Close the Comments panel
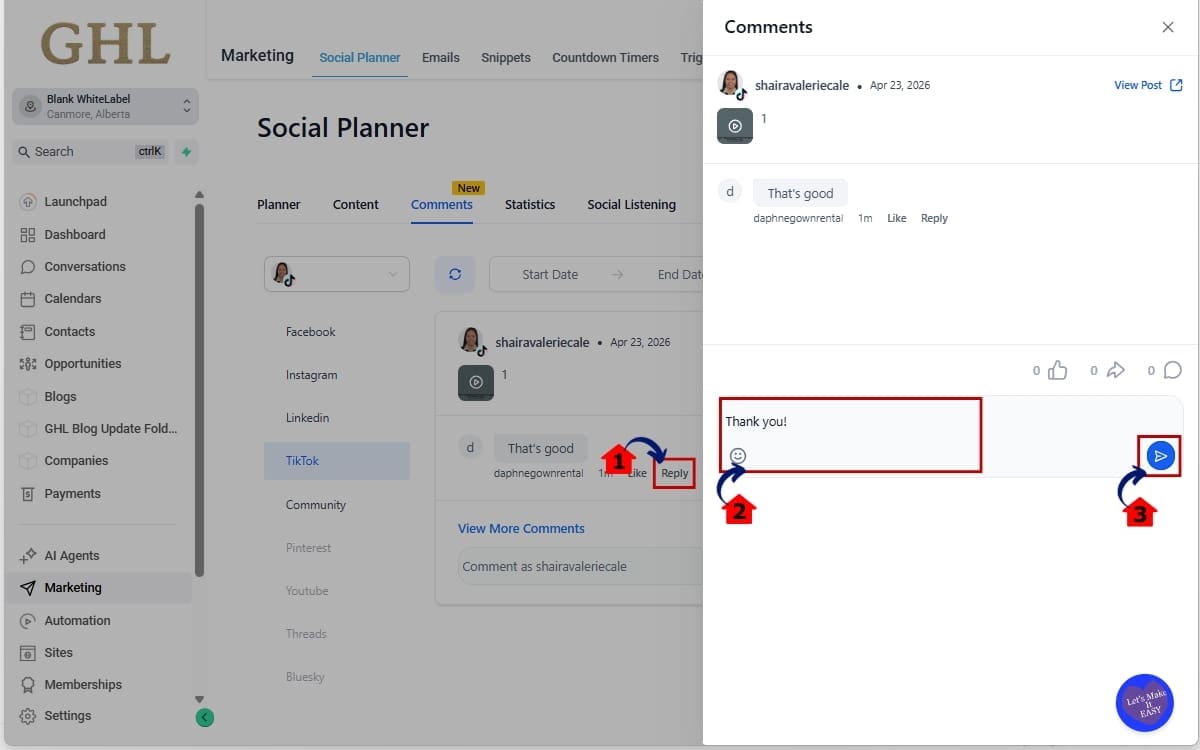The height and width of the screenshot is (750, 1200). [x=1168, y=27]
